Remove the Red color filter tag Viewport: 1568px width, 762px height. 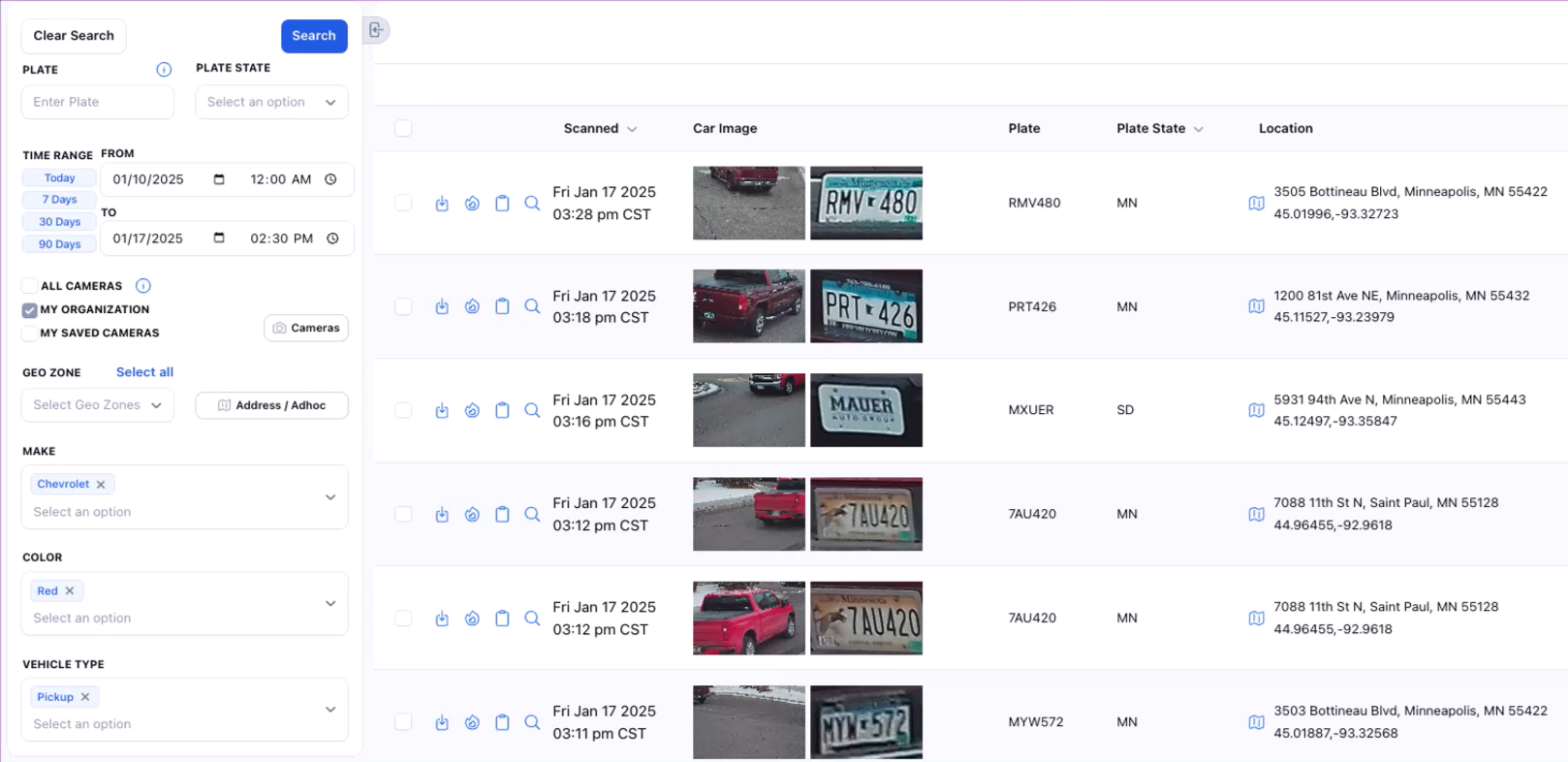(70, 591)
